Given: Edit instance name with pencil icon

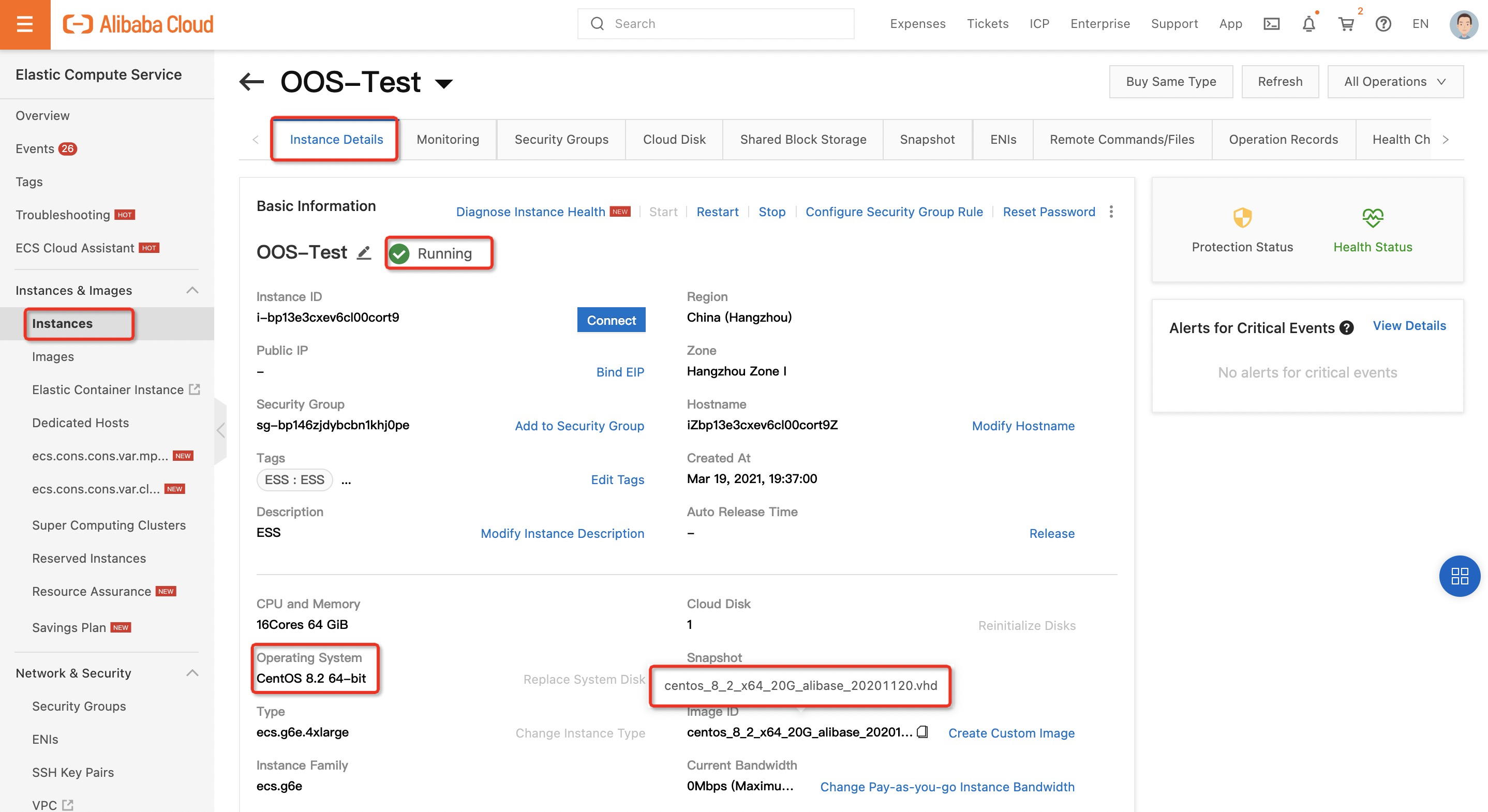Looking at the screenshot, I should (363, 253).
